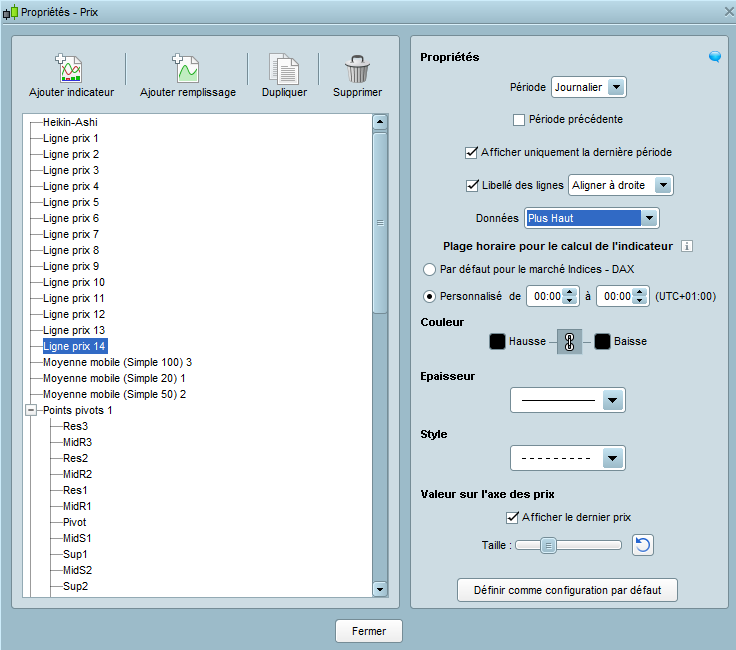Uncheck Afficher uniquement la dernière période
Viewport: 736px width, 650px height.
coord(472,153)
